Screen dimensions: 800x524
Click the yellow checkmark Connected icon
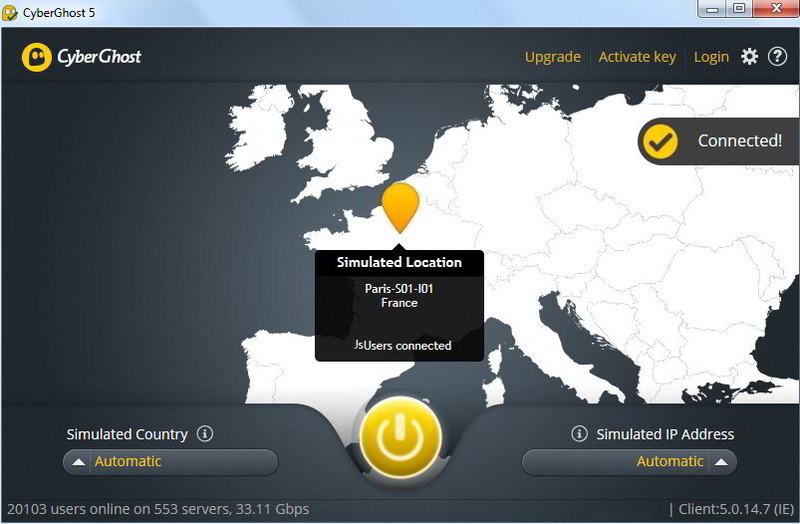pos(660,141)
